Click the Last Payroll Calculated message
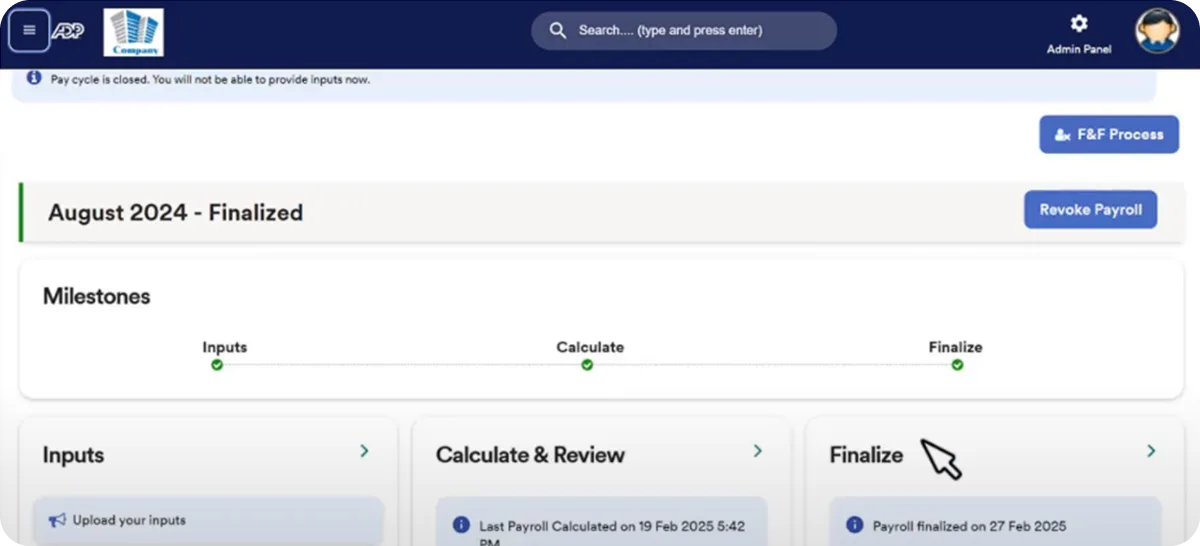 [x=612, y=533]
